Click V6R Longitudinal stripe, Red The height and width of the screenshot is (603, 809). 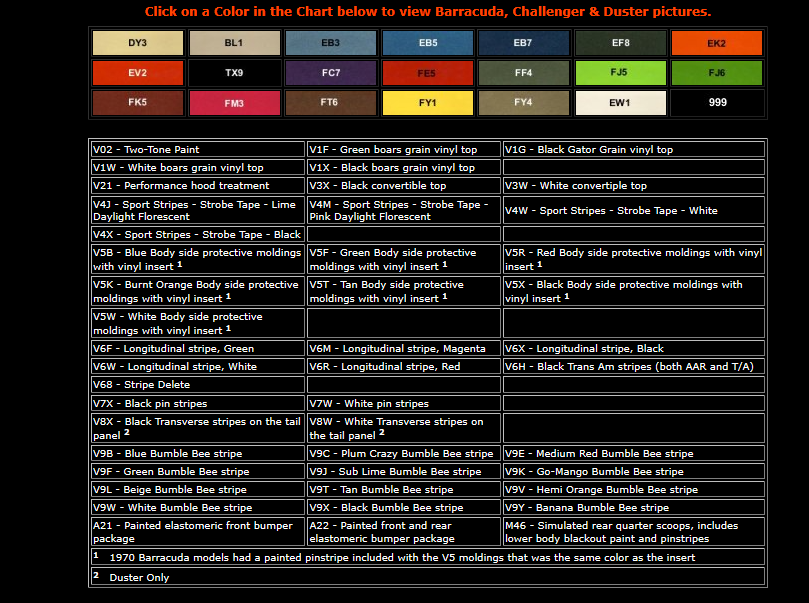(403, 367)
